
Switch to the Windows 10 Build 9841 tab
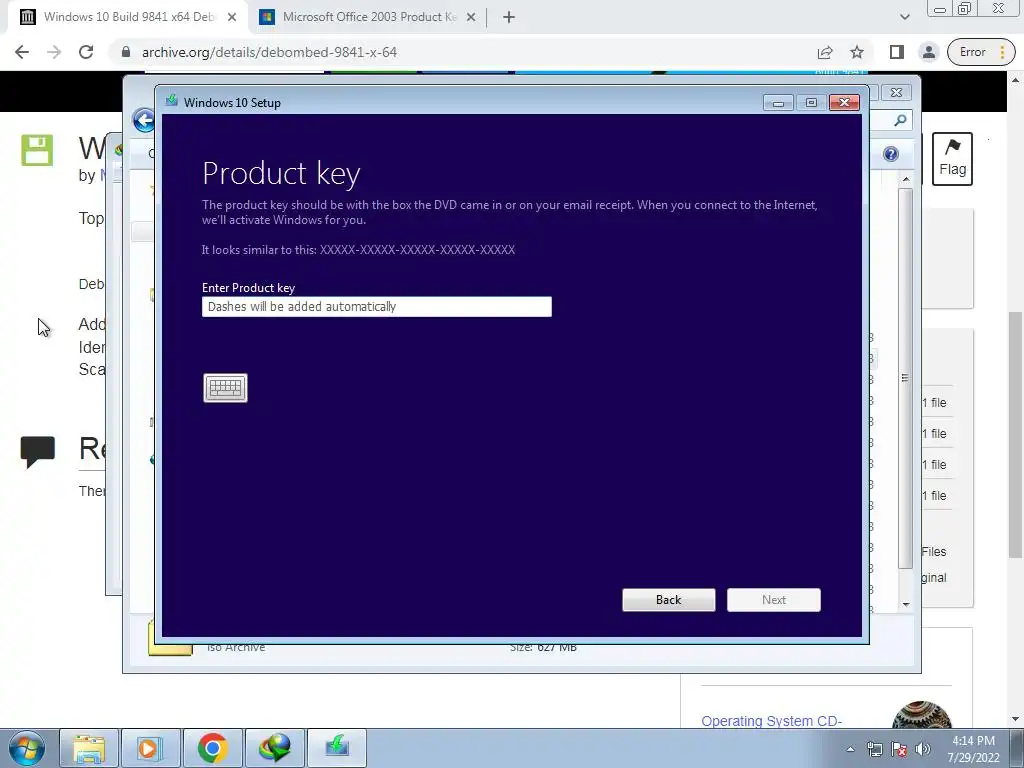[x=129, y=17]
